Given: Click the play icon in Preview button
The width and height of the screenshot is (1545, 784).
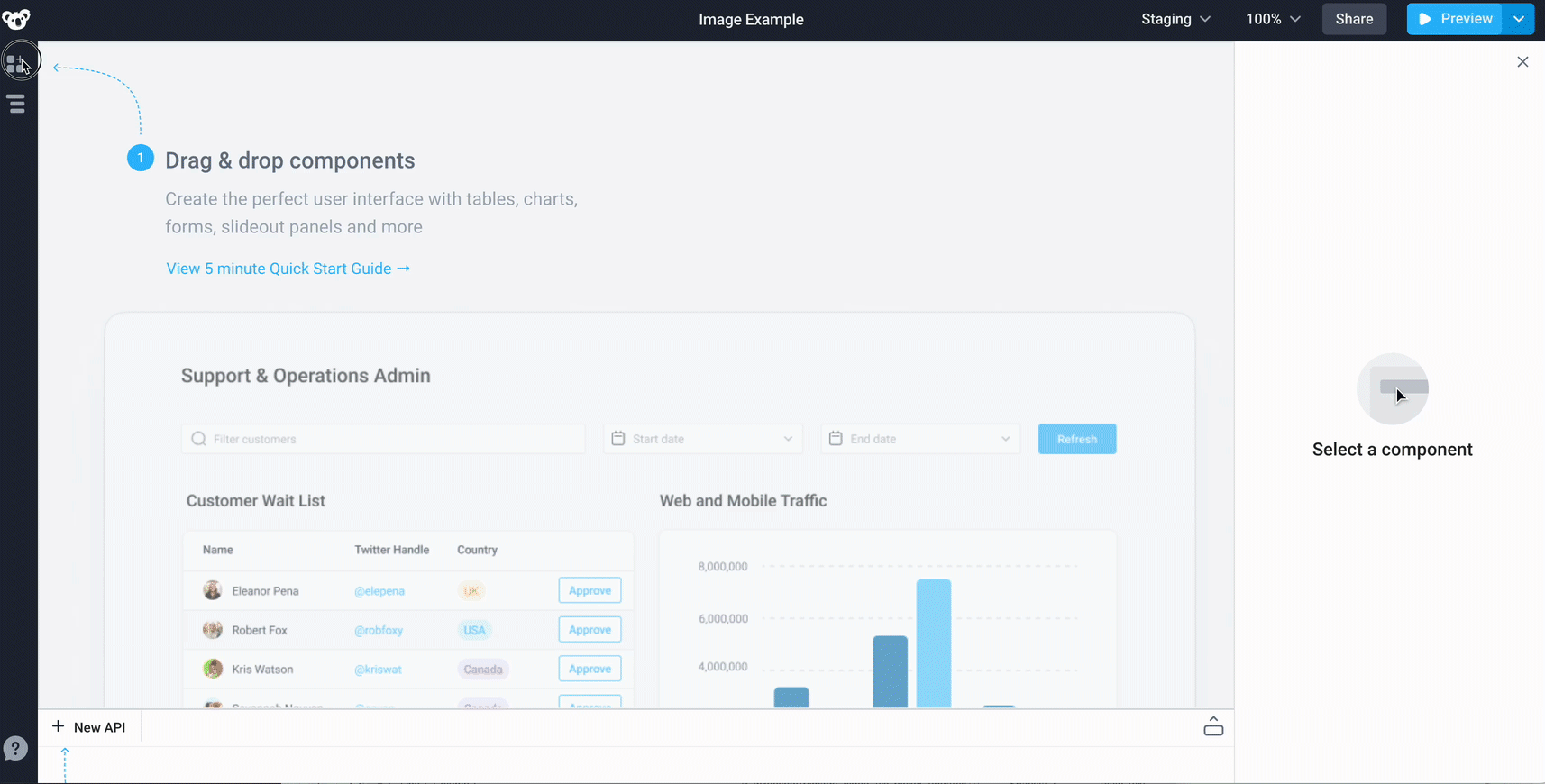Looking at the screenshot, I should click(x=1425, y=19).
